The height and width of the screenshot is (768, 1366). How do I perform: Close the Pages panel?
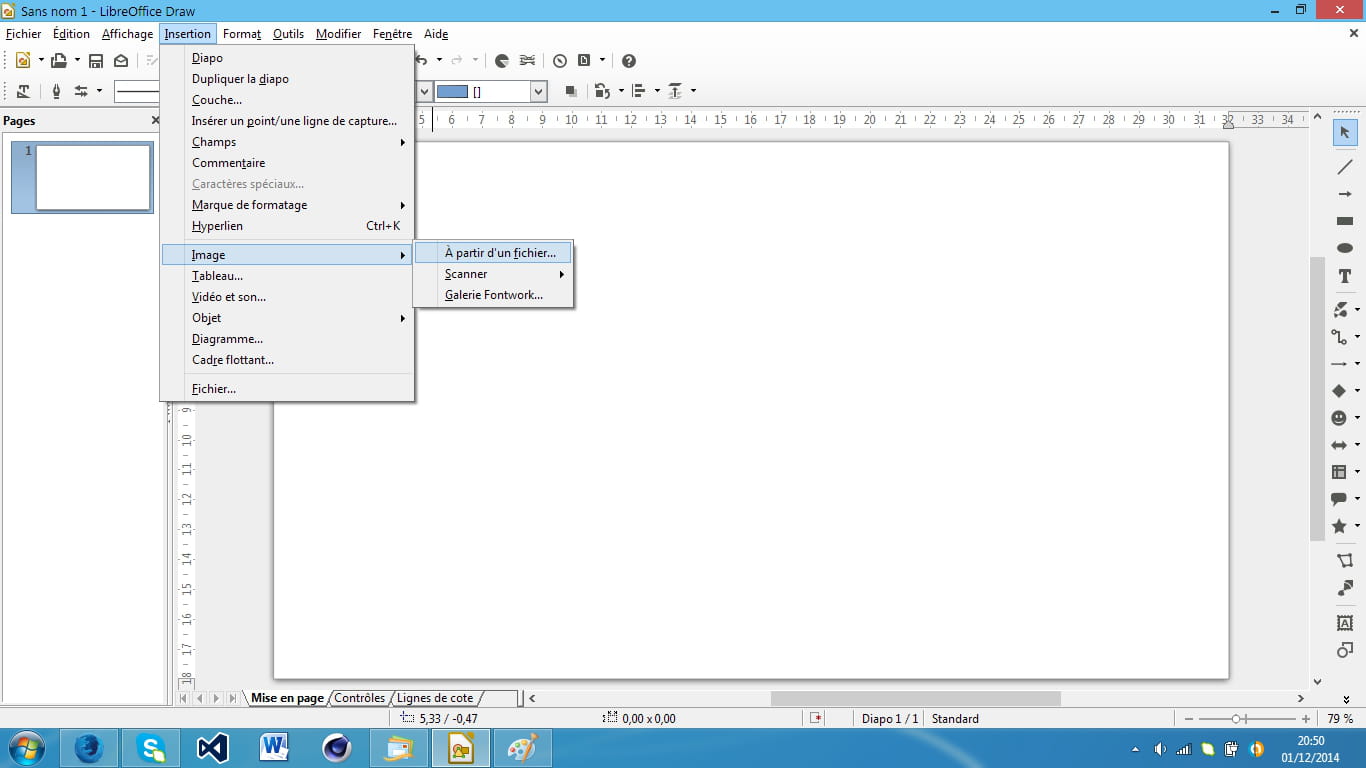155,120
